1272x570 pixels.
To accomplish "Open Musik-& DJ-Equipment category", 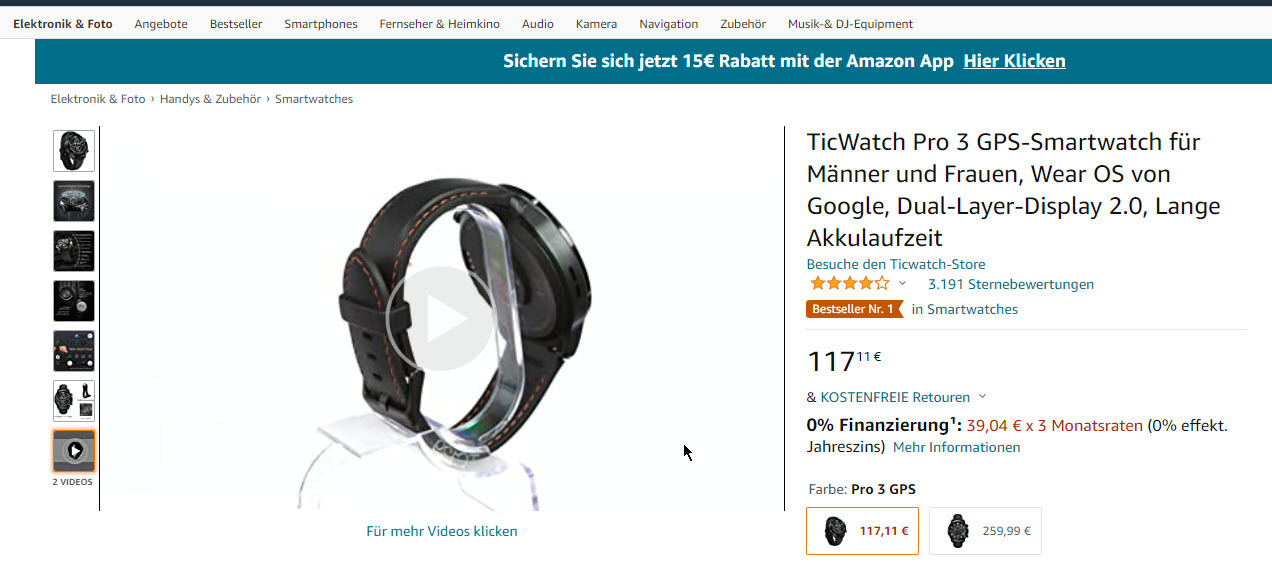I will point(850,24).
